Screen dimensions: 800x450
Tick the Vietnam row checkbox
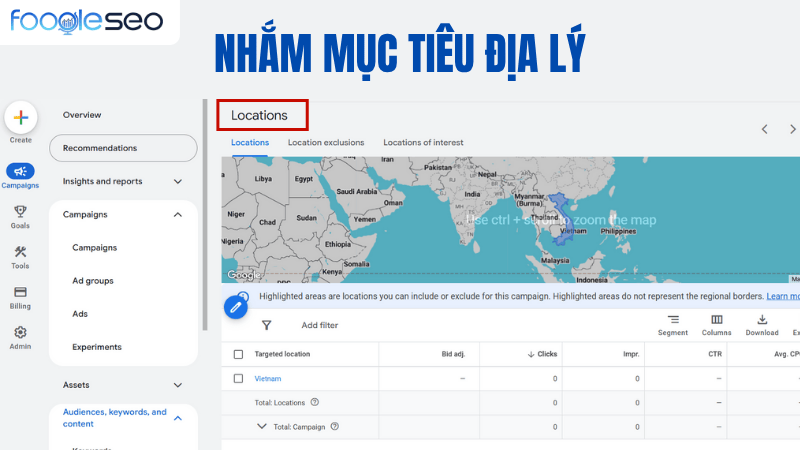click(238, 379)
